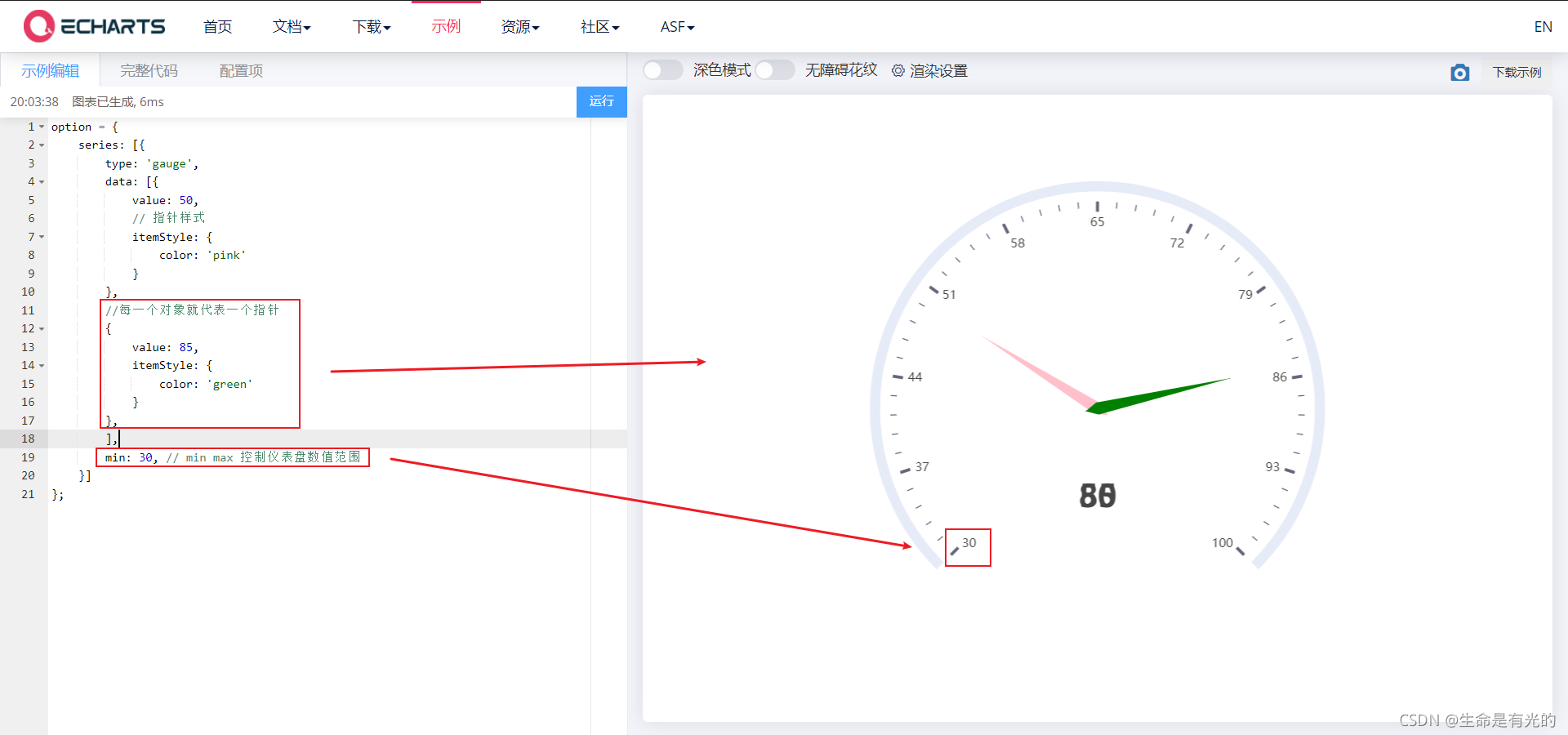
Task: Select the 示例 navigation item
Action: click(446, 26)
